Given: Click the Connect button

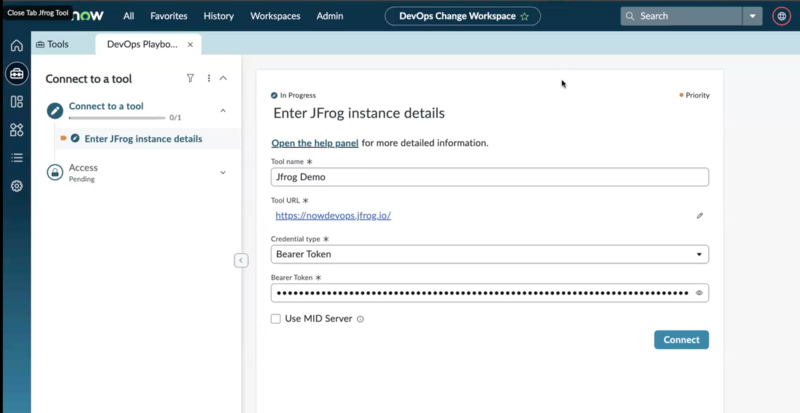Looking at the screenshot, I should 681,339.
